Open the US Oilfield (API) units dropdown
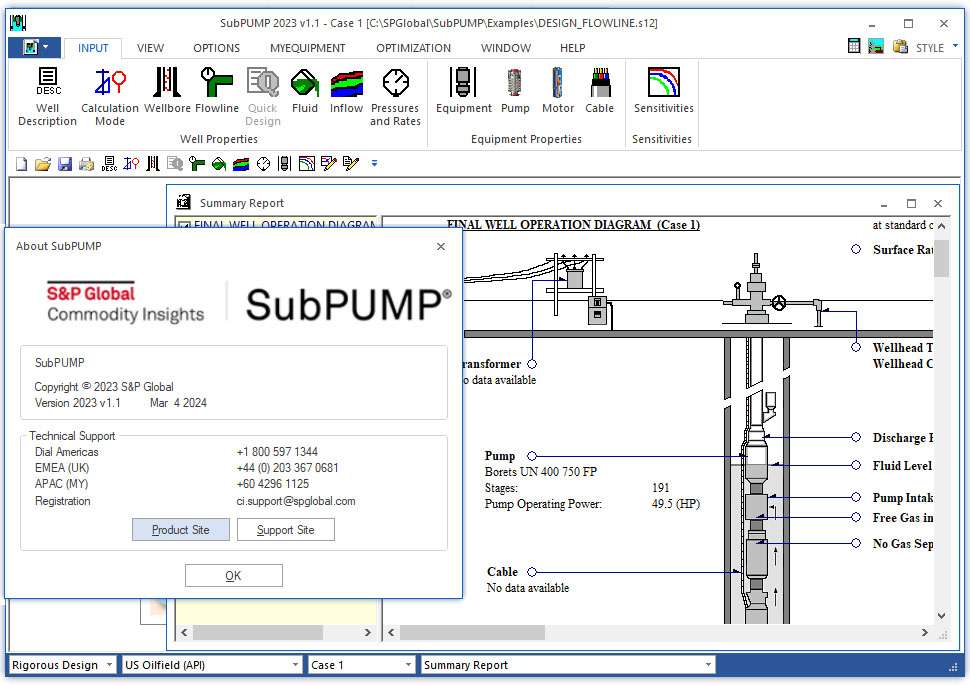This screenshot has height=685, width=970. [295, 665]
